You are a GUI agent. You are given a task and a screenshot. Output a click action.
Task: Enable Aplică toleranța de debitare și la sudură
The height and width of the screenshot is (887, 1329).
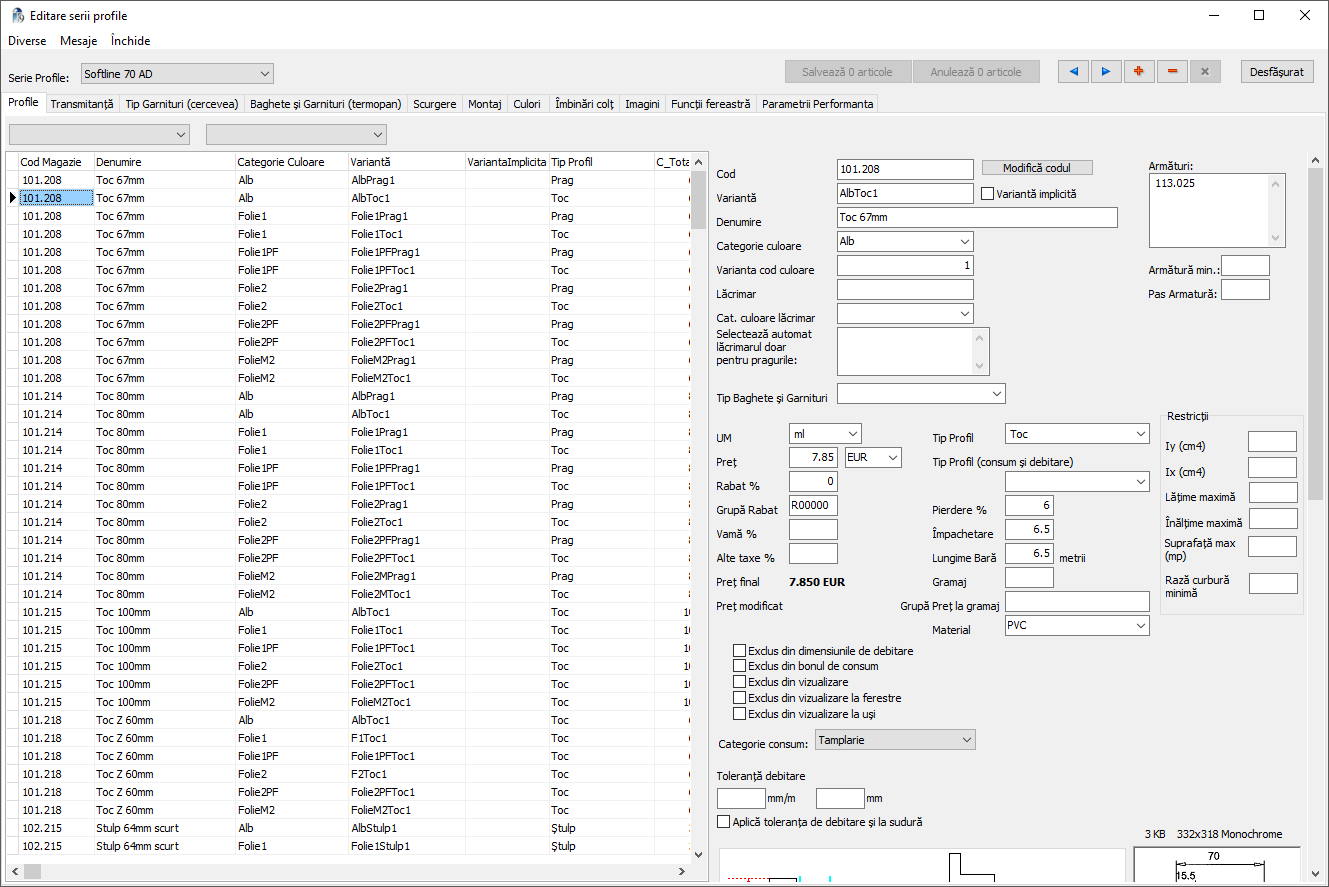pyautogui.click(x=724, y=822)
